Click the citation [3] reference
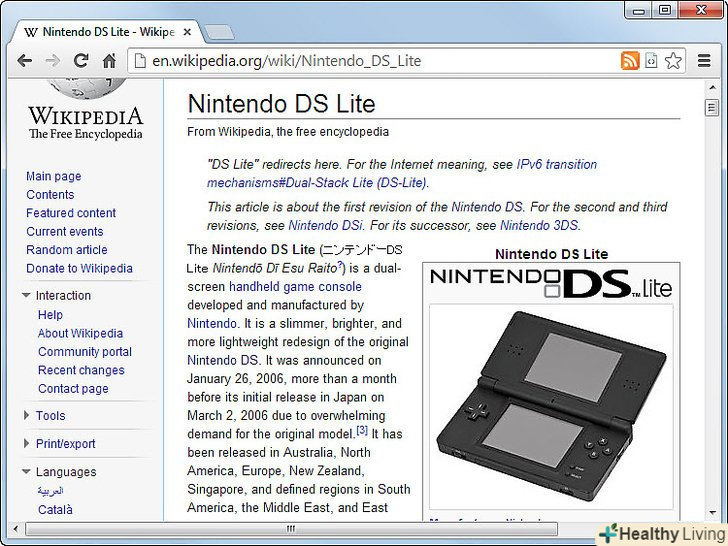 click(x=362, y=430)
